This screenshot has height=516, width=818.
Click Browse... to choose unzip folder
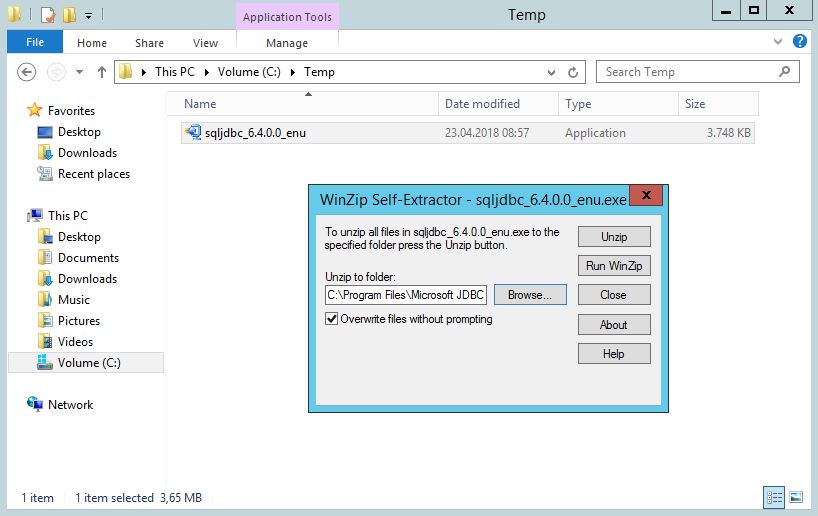click(530, 295)
